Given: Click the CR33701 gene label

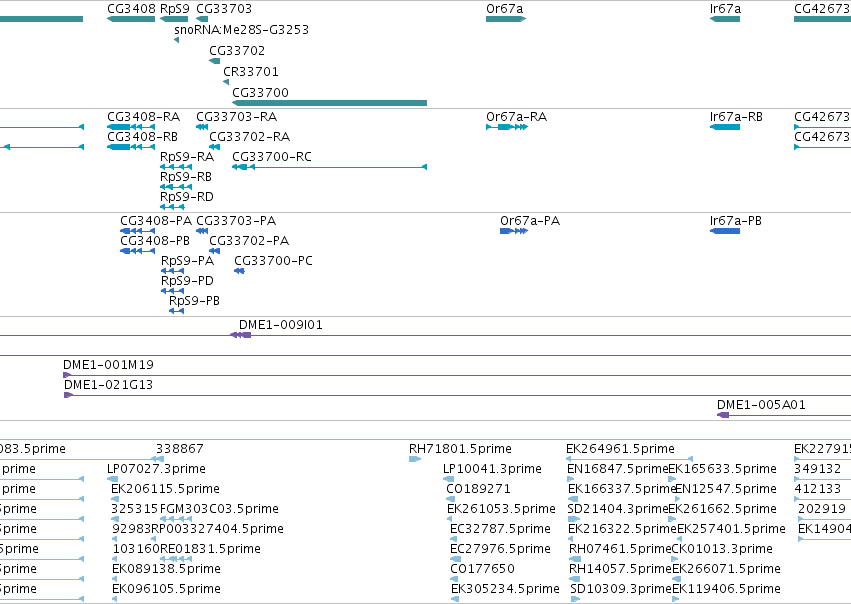Looking at the screenshot, I should point(251,72).
